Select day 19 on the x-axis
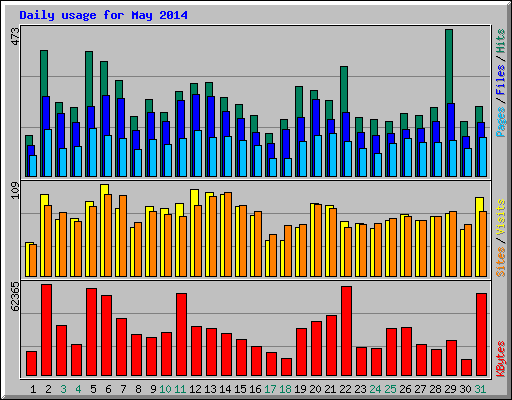Viewport: 512px width, 400px height. (300, 389)
